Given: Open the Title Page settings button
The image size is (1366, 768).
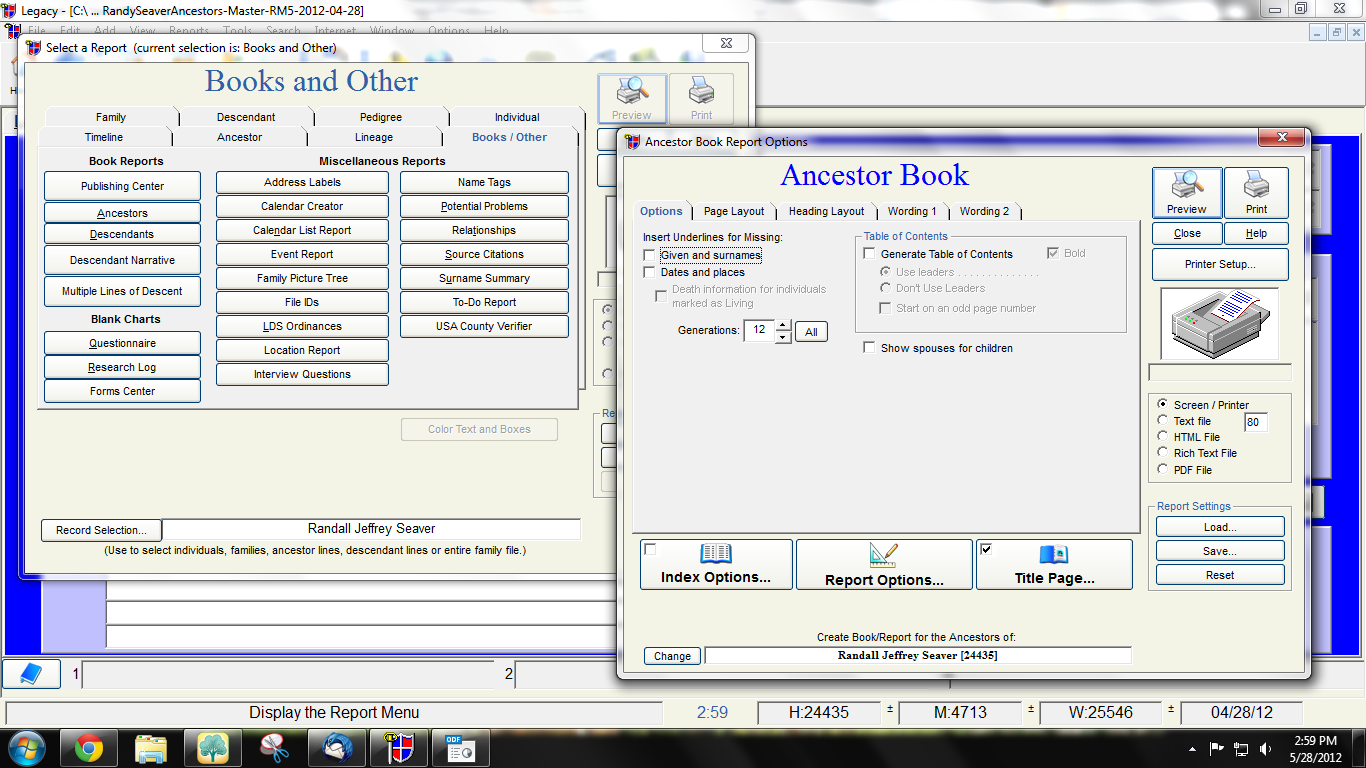Looking at the screenshot, I should [x=1054, y=565].
